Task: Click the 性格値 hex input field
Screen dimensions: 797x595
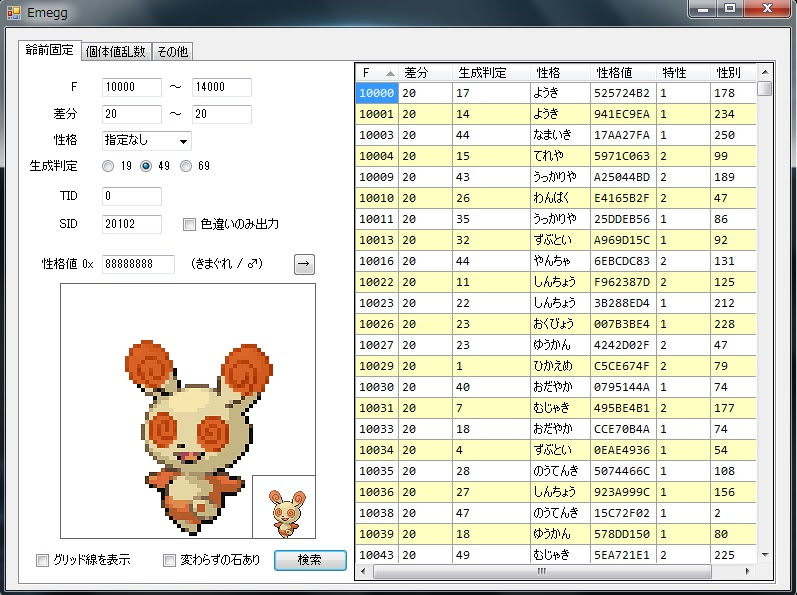Action: [x=138, y=264]
